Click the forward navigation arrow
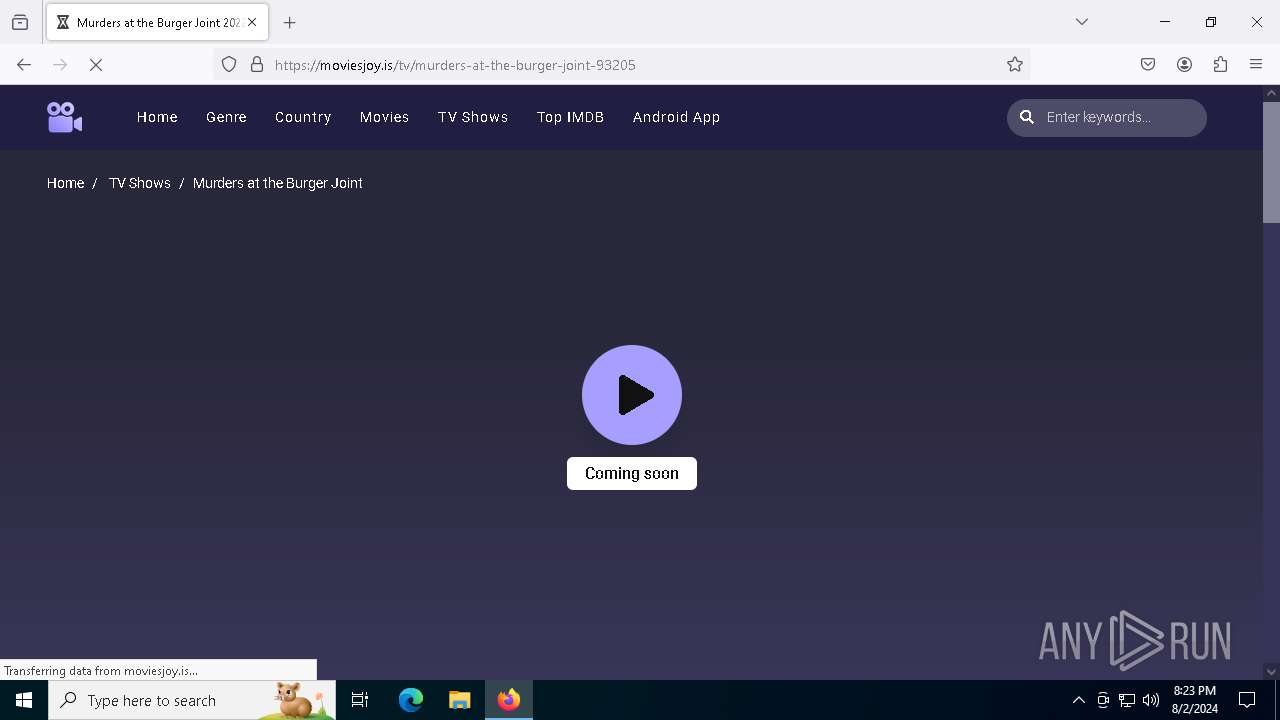Image resolution: width=1280 pixels, height=720 pixels. pos(60,65)
